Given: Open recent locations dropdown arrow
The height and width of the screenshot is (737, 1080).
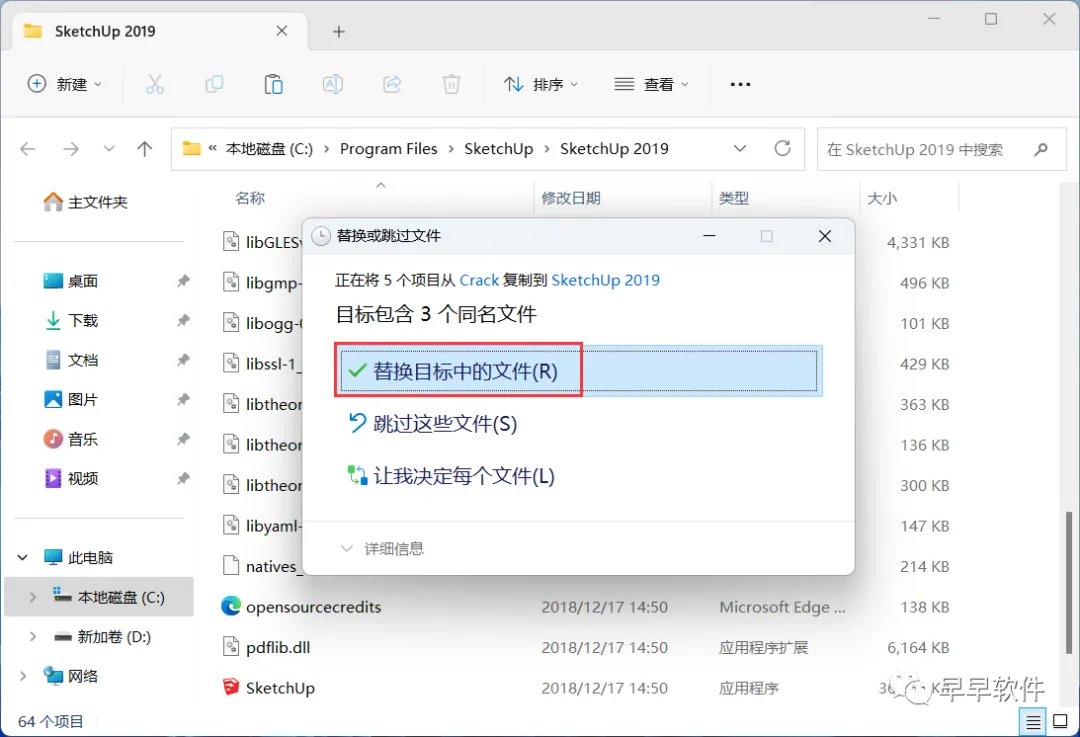Looking at the screenshot, I should click(x=109, y=149).
